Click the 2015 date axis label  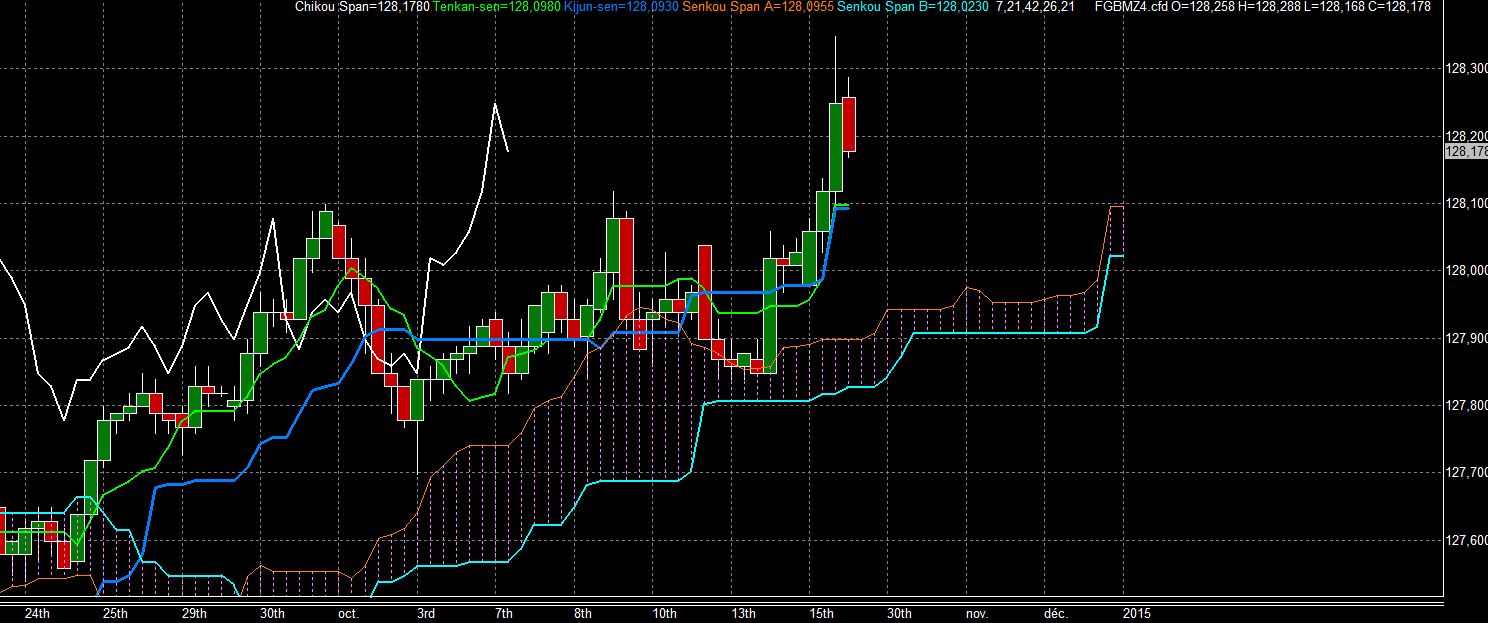point(1136,613)
